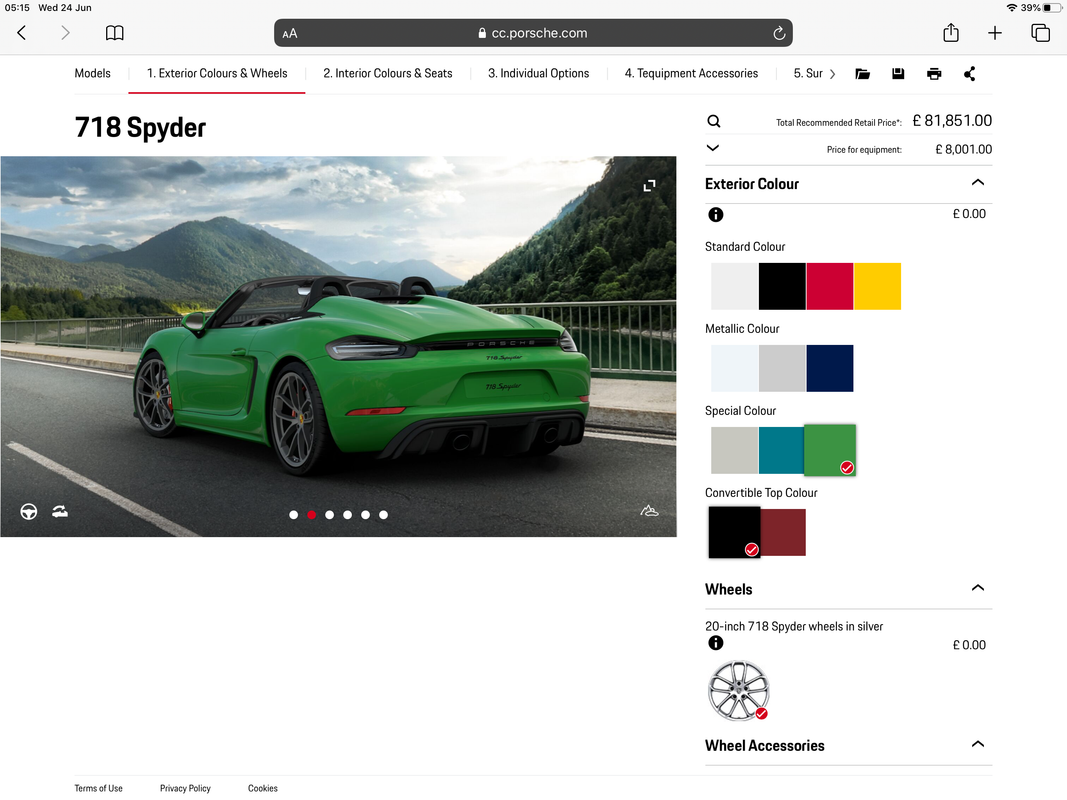This screenshot has height=800, width=1067.
Task: Open Tequipment Accessories tab
Action: (691, 73)
